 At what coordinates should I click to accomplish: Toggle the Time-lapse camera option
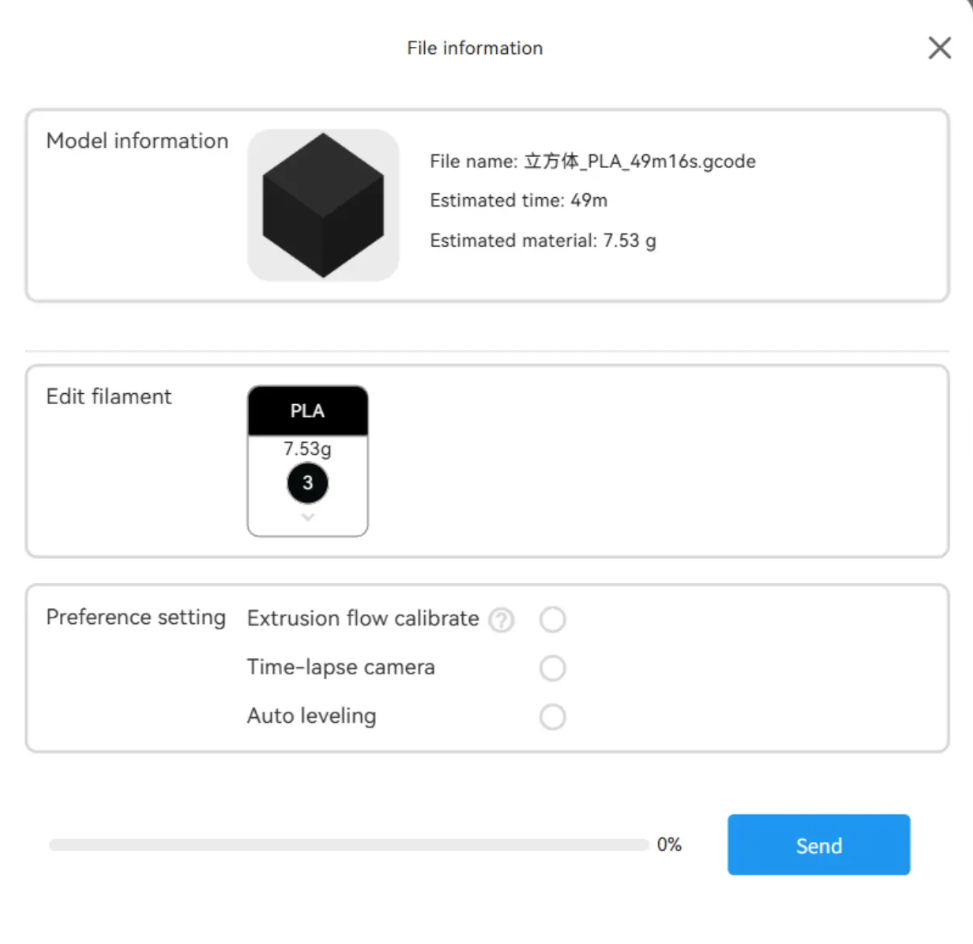552,668
